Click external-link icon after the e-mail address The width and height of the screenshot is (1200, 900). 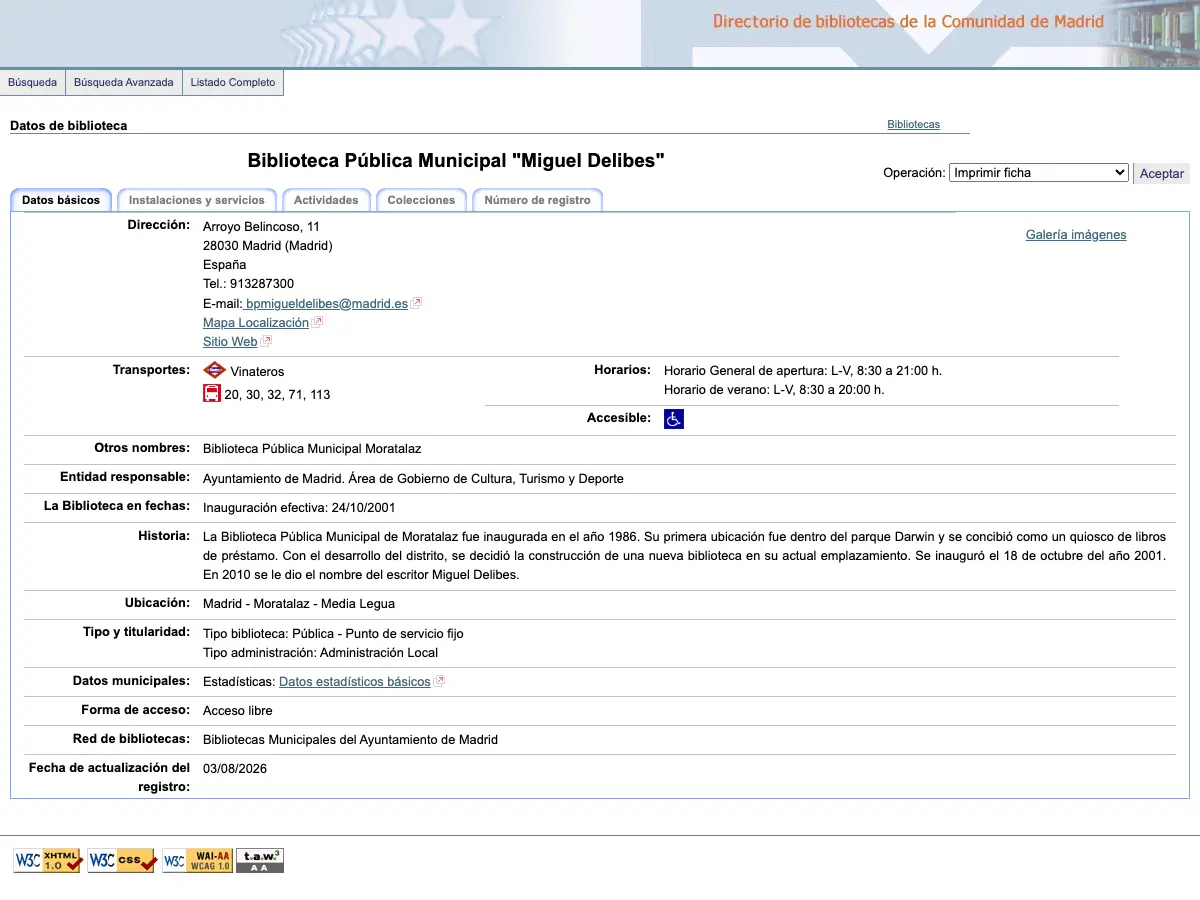click(x=417, y=303)
